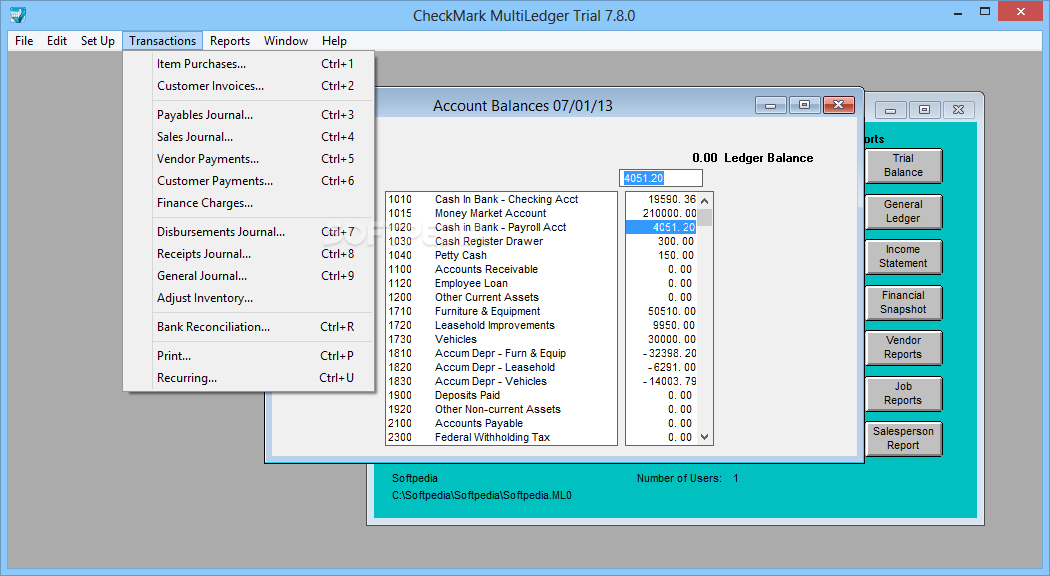Viewport: 1050px width, 576px height.
Task: Click the scroll down arrow of balances list
Action: tap(704, 437)
